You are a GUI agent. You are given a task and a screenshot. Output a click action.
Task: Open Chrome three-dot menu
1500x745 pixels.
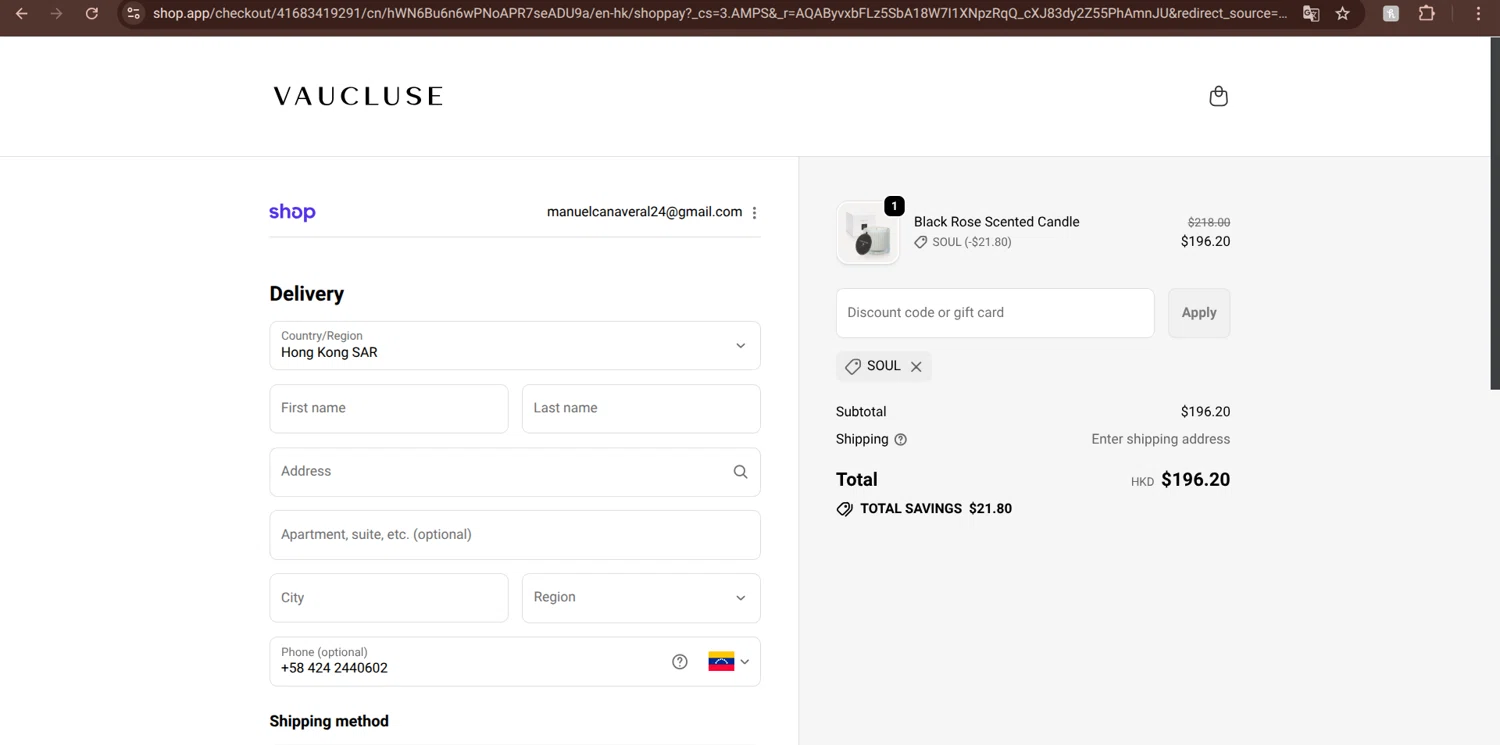coord(1478,14)
